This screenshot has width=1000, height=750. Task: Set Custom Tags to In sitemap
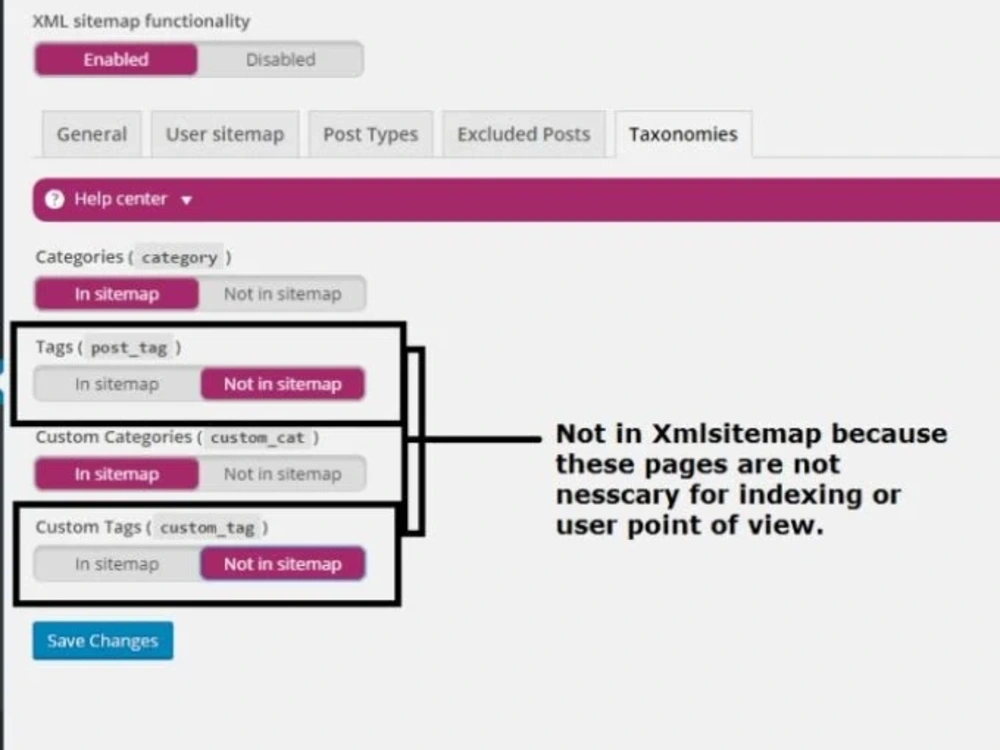117,564
